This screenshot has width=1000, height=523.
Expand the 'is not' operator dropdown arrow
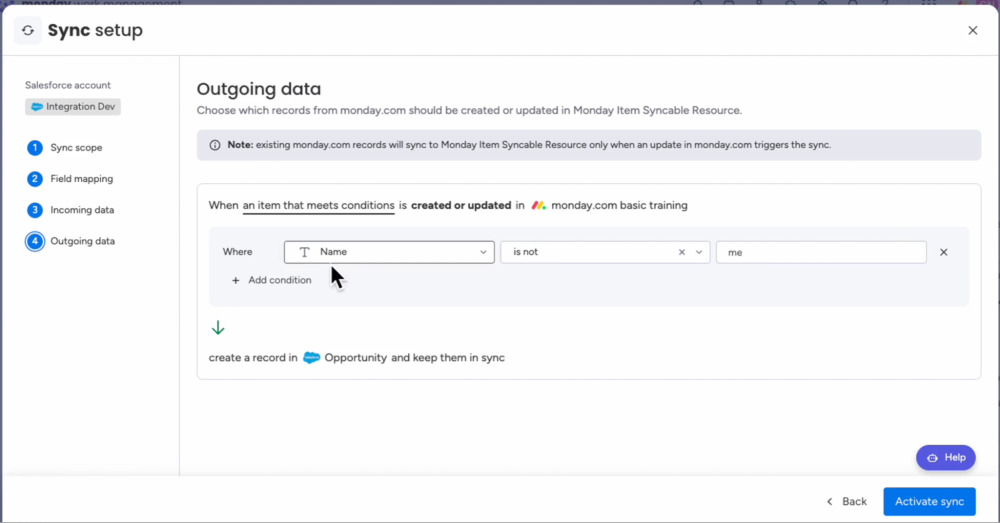pyautogui.click(x=699, y=252)
